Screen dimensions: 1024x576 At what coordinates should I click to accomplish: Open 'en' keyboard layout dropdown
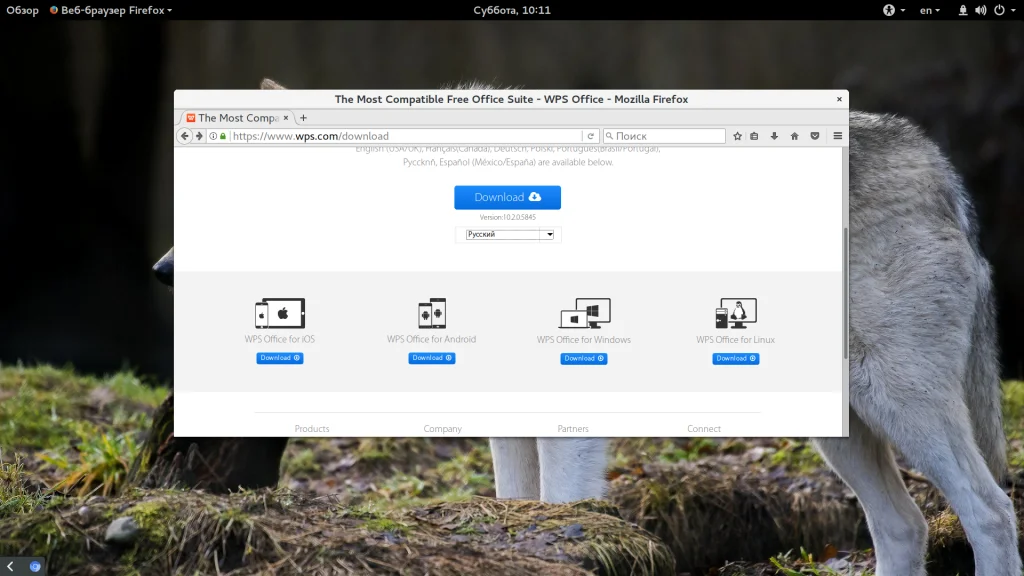coord(930,10)
